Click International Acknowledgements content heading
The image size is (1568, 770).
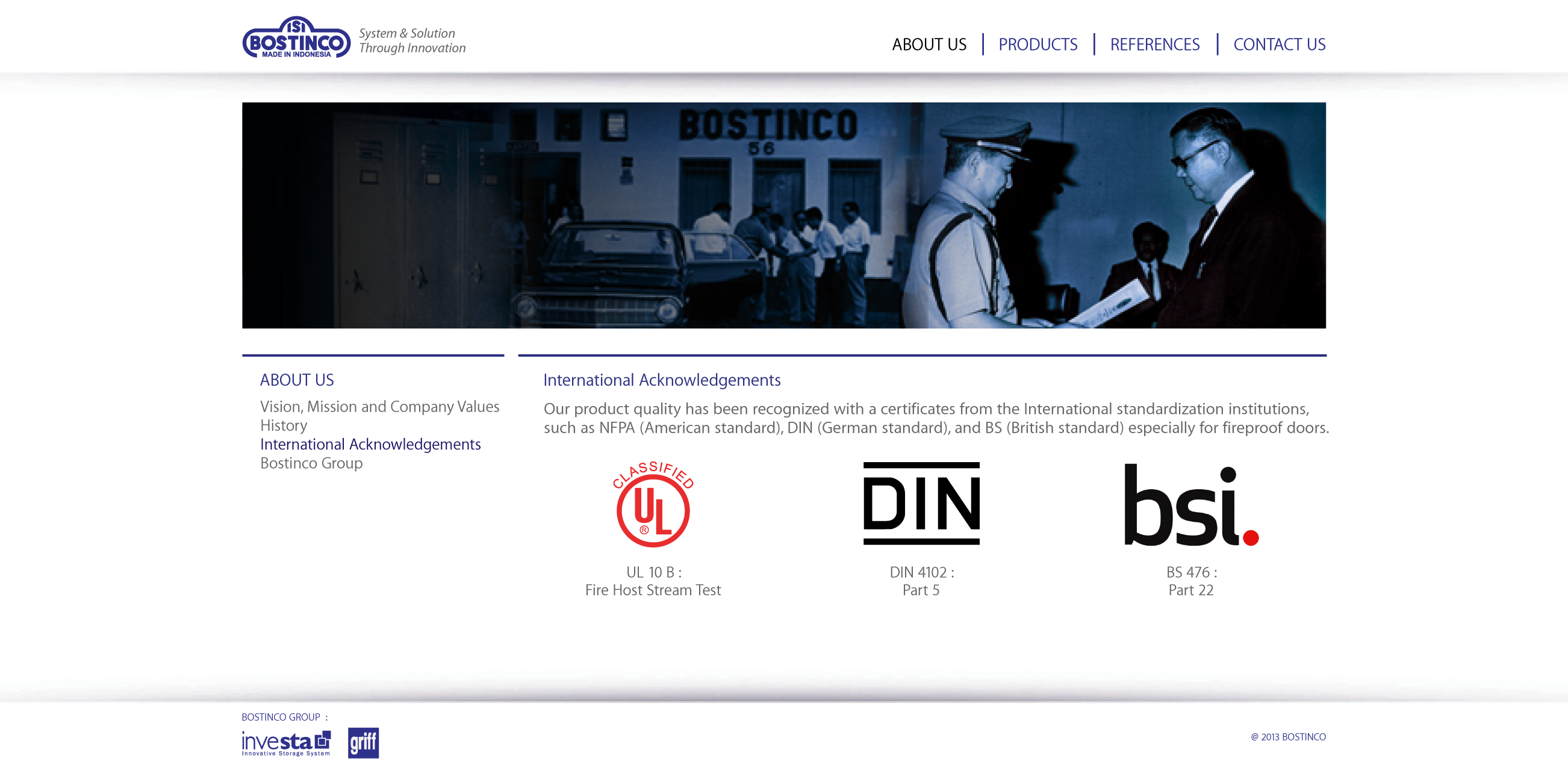[662, 380]
